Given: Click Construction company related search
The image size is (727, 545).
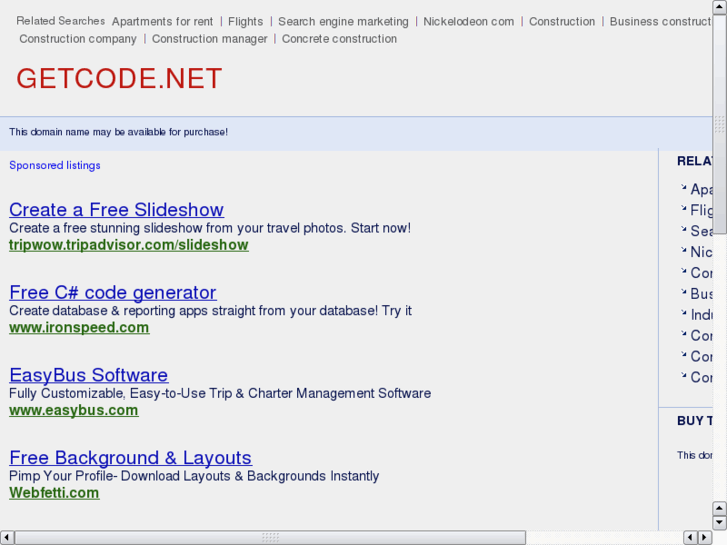Looking at the screenshot, I should coord(78,39).
